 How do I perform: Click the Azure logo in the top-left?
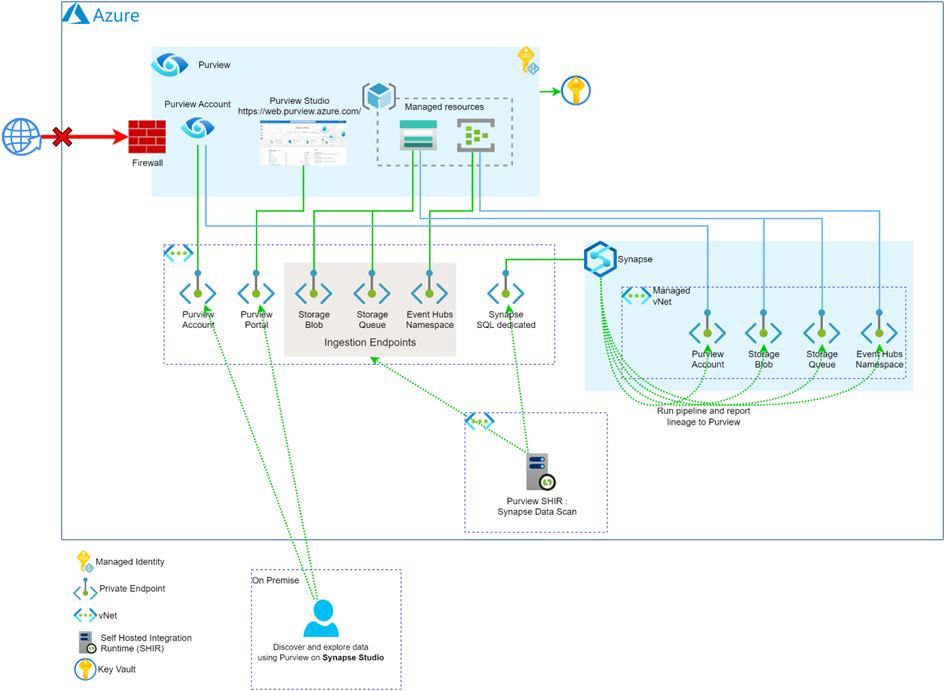point(77,16)
